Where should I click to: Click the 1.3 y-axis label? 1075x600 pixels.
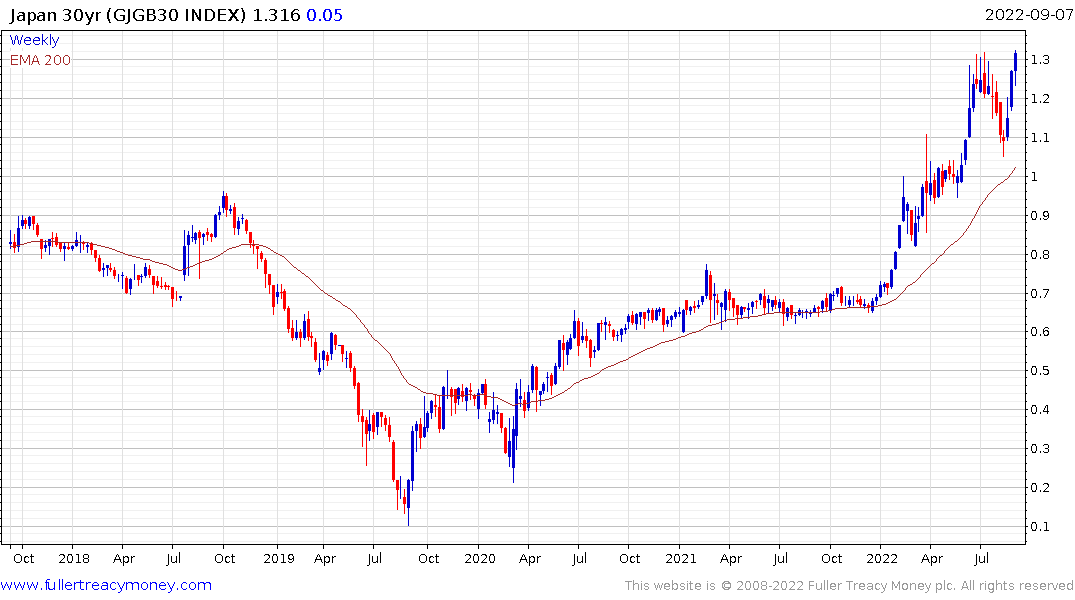point(1040,60)
